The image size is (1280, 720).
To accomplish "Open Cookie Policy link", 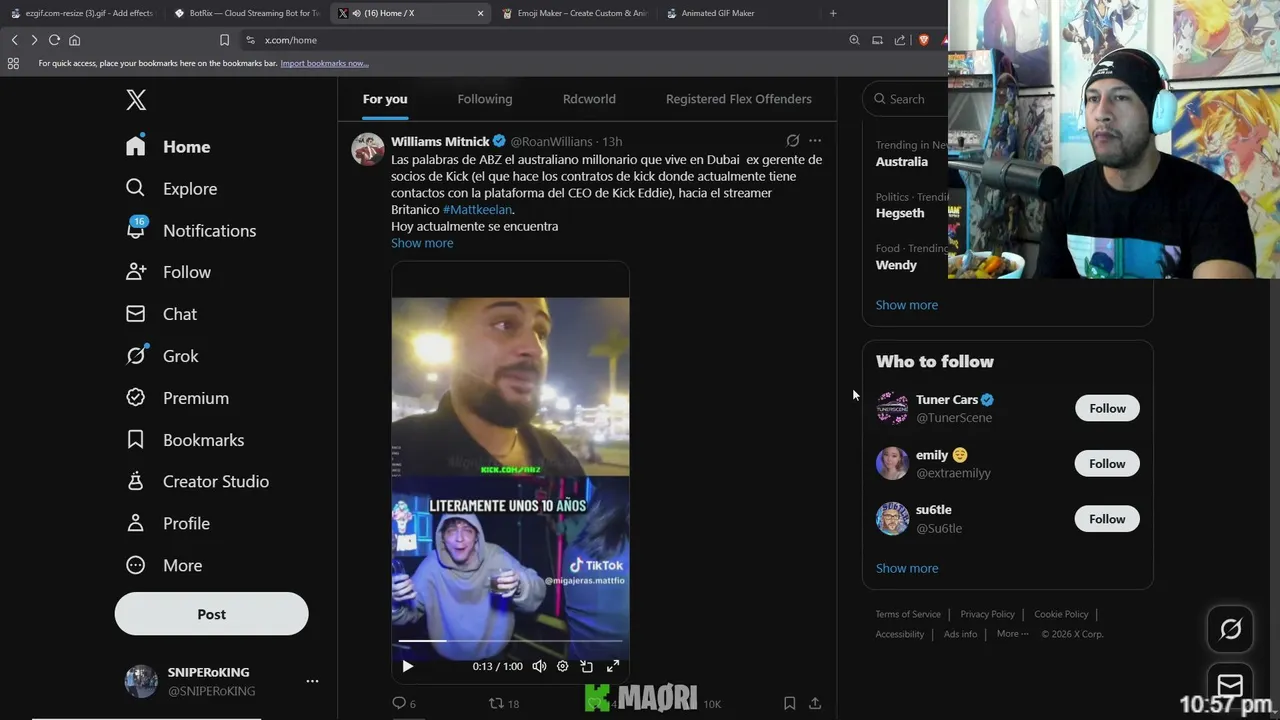I will (1061, 614).
